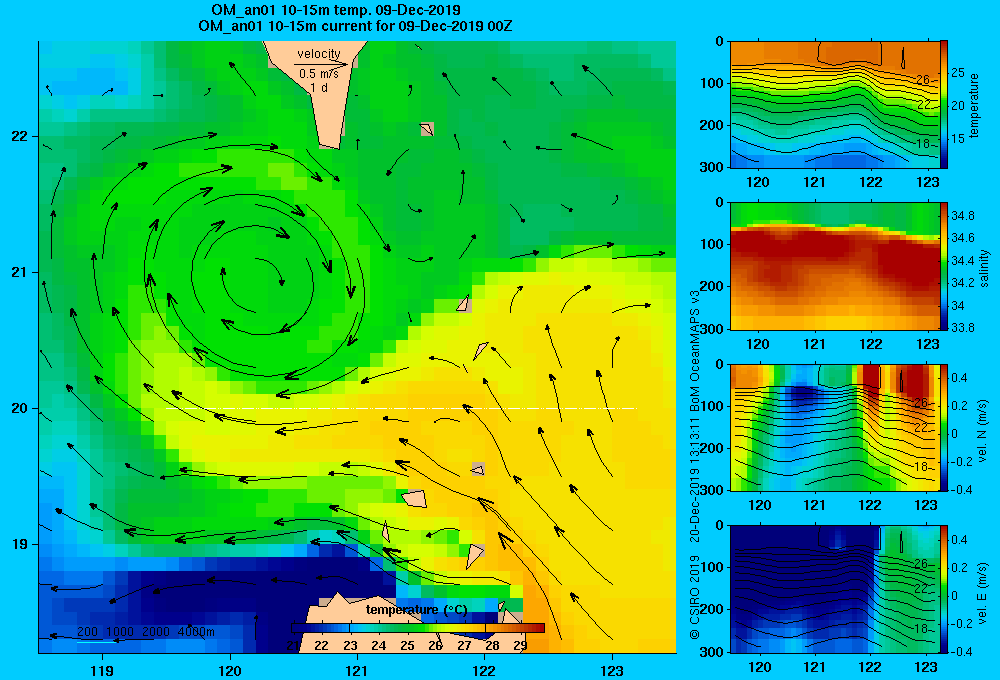Click the 'temperature (°C)' colorbar title
Screen dimensions: 1000x680
pyautogui.click(x=416, y=610)
